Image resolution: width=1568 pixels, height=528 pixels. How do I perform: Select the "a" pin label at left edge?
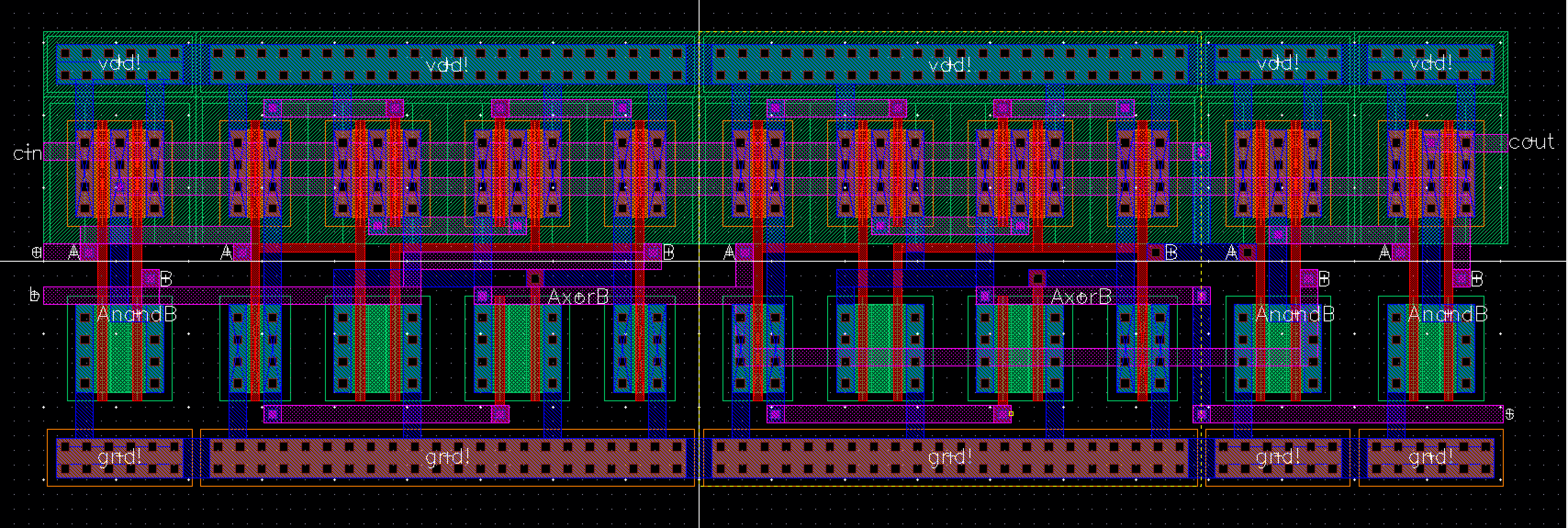(x=37, y=252)
